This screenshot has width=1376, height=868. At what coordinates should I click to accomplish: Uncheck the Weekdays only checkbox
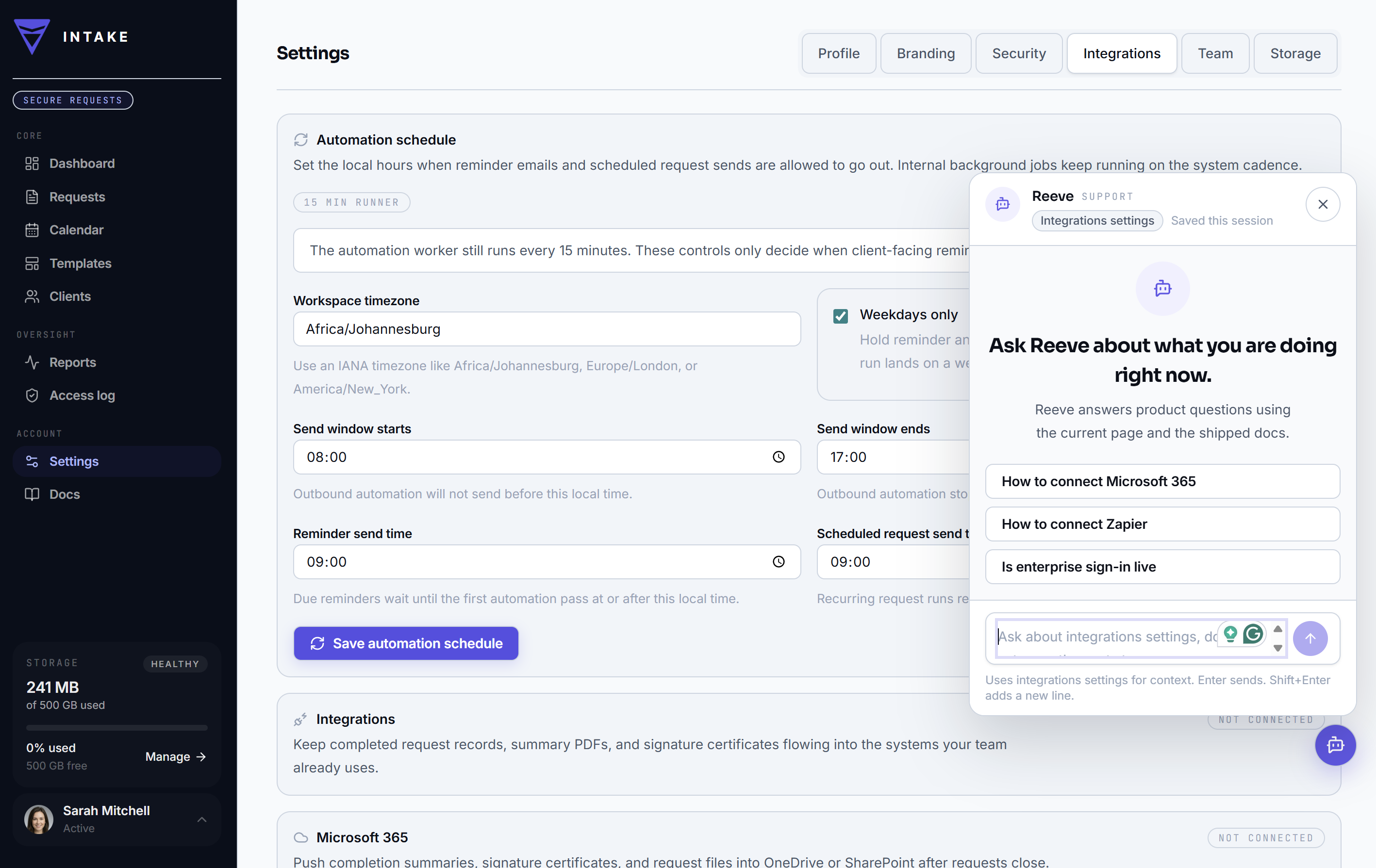[840, 316]
